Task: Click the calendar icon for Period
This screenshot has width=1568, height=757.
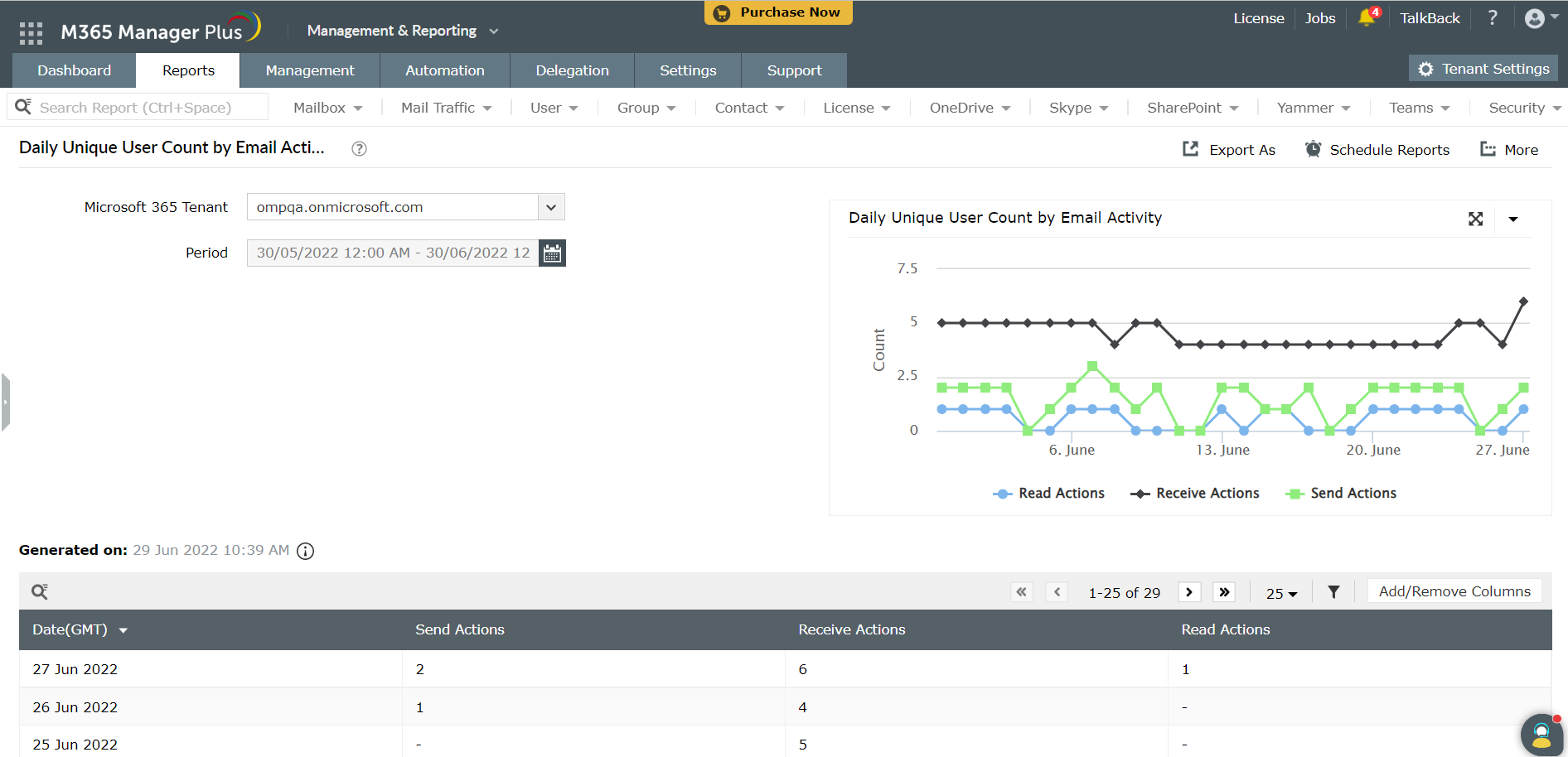Action: pos(552,253)
